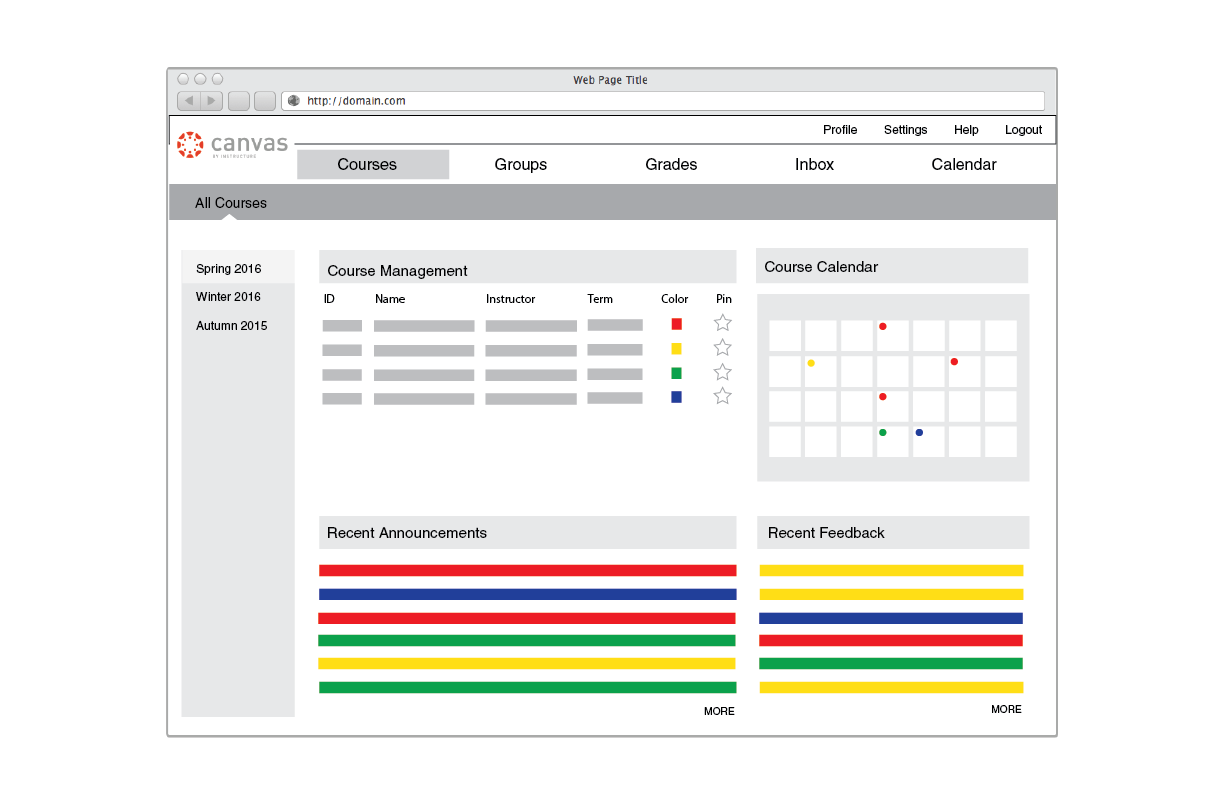This screenshot has height=792, width=1225.
Task: Click the yellow dot calendar event
Action: click(x=811, y=363)
